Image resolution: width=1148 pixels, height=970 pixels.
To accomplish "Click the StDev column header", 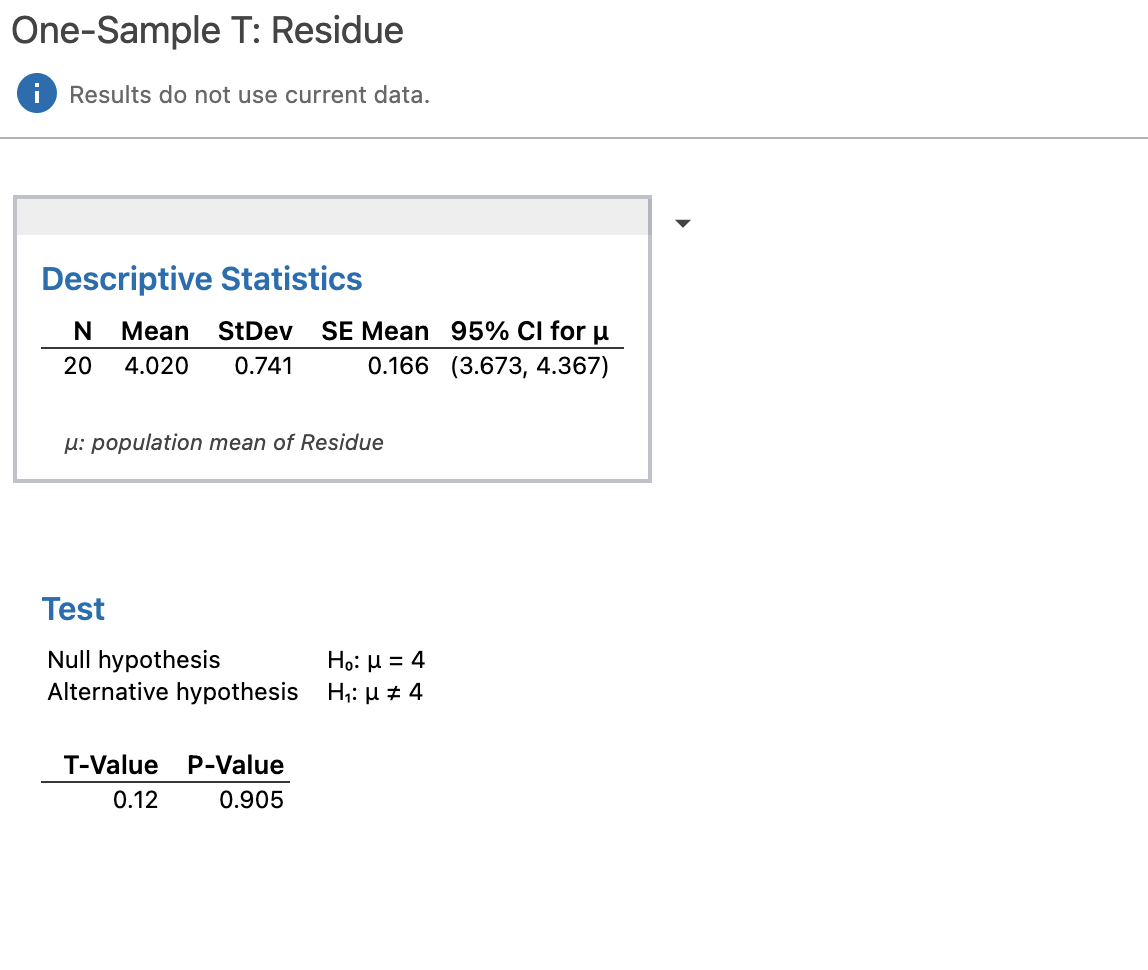I will coord(255,331).
